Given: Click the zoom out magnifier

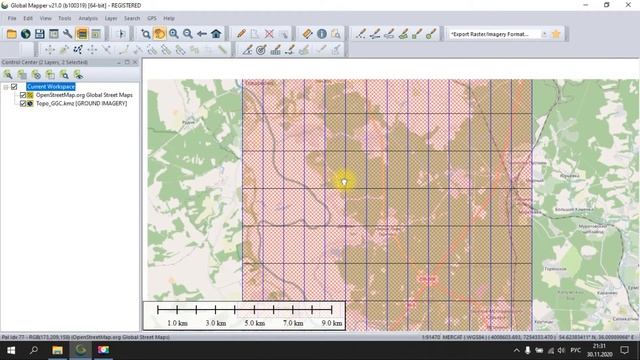Looking at the screenshot, I should [188, 34].
